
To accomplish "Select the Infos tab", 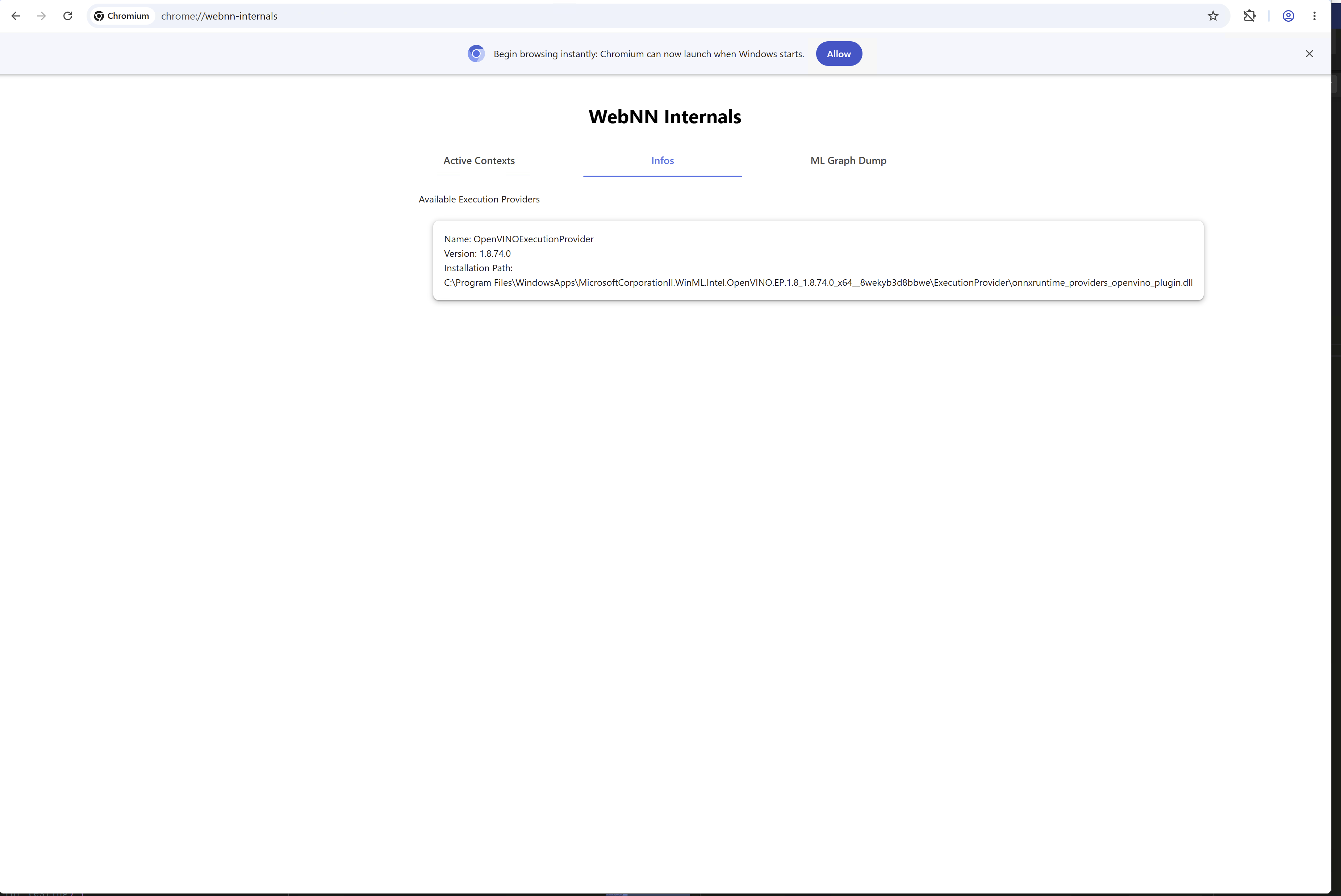I will click(663, 160).
